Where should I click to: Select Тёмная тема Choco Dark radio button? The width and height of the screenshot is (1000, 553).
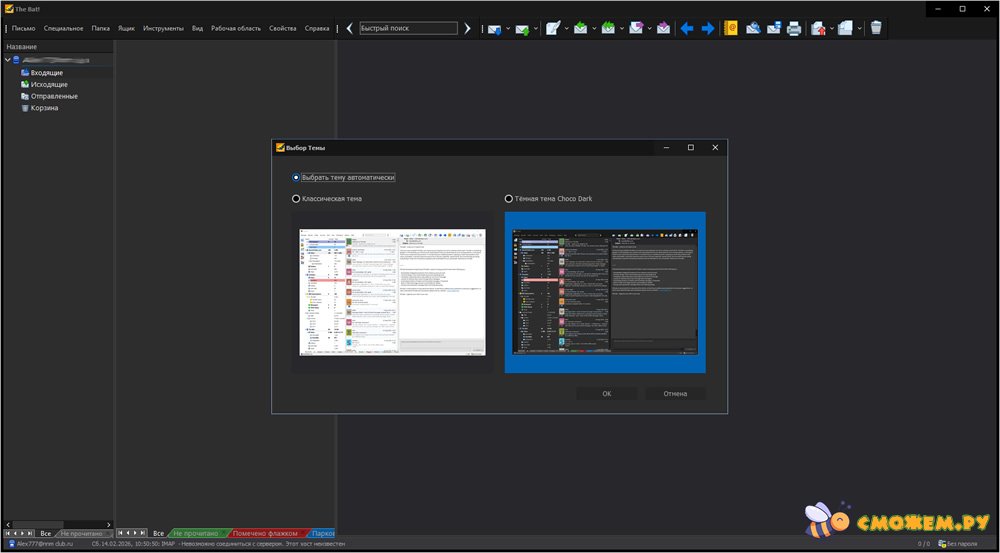(509, 199)
